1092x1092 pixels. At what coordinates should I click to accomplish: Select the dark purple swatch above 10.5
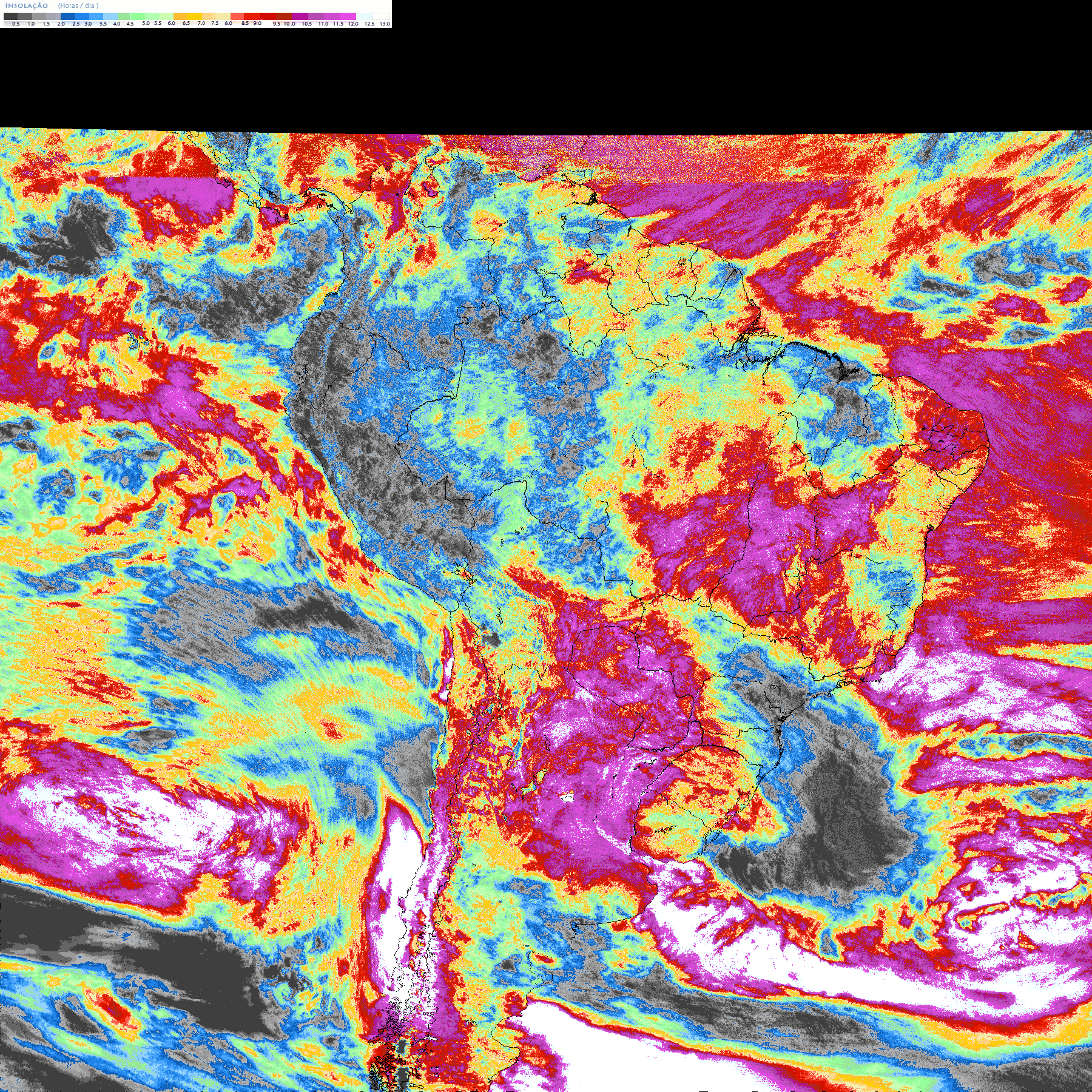coord(300,16)
